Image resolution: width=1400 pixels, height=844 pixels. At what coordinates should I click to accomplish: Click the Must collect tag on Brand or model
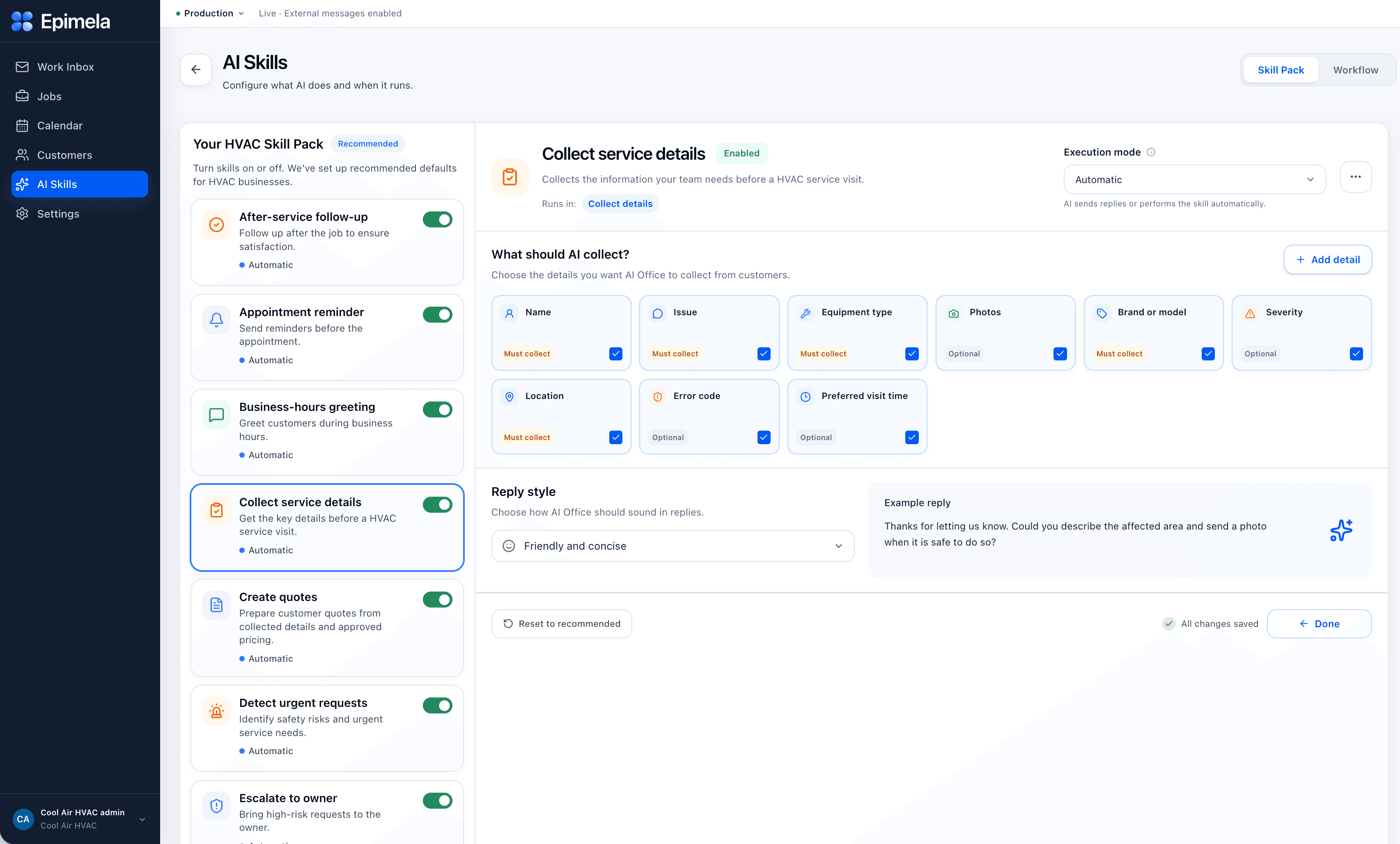(x=1119, y=353)
